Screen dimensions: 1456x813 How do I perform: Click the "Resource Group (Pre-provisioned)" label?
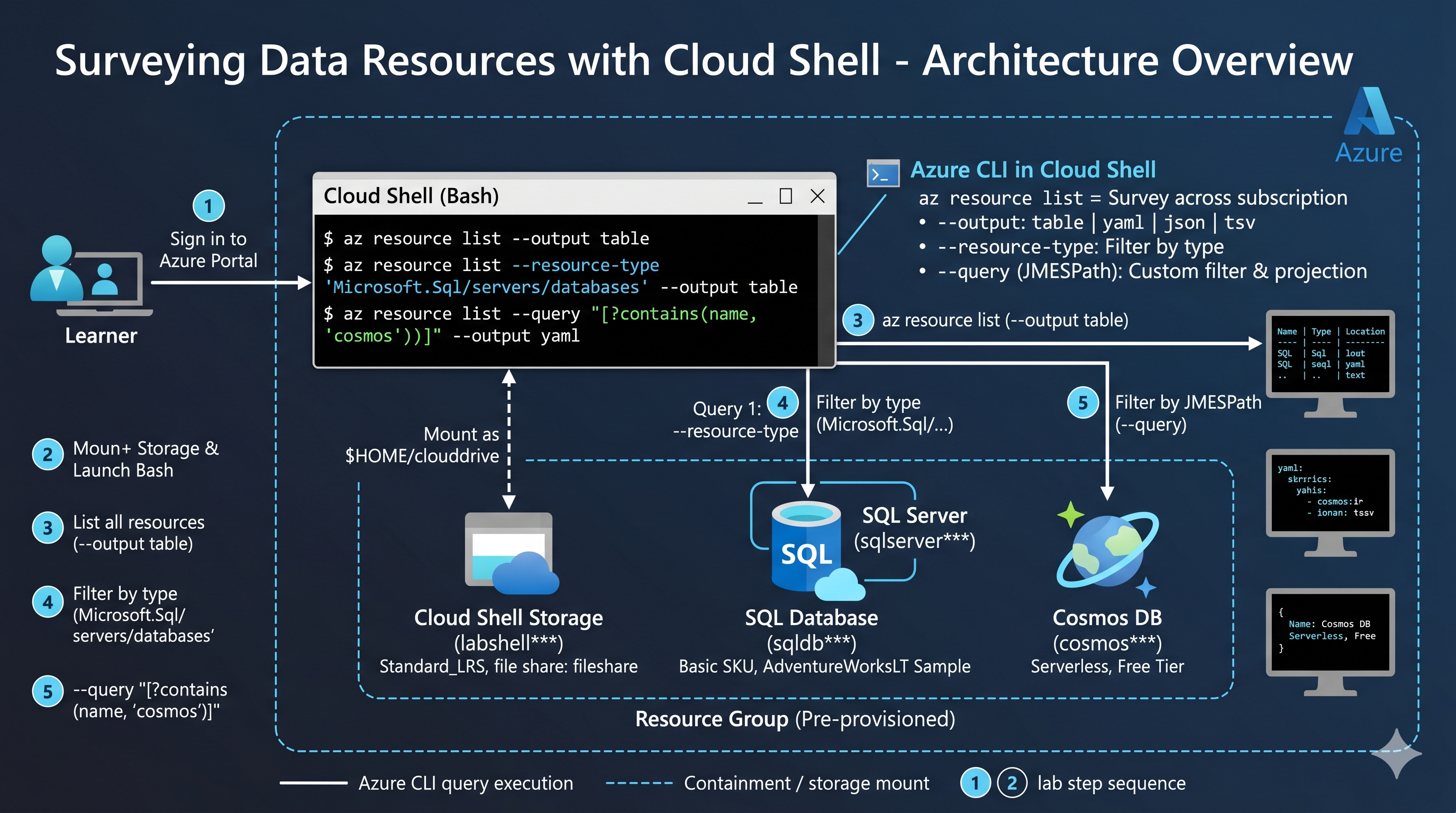coord(795,719)
